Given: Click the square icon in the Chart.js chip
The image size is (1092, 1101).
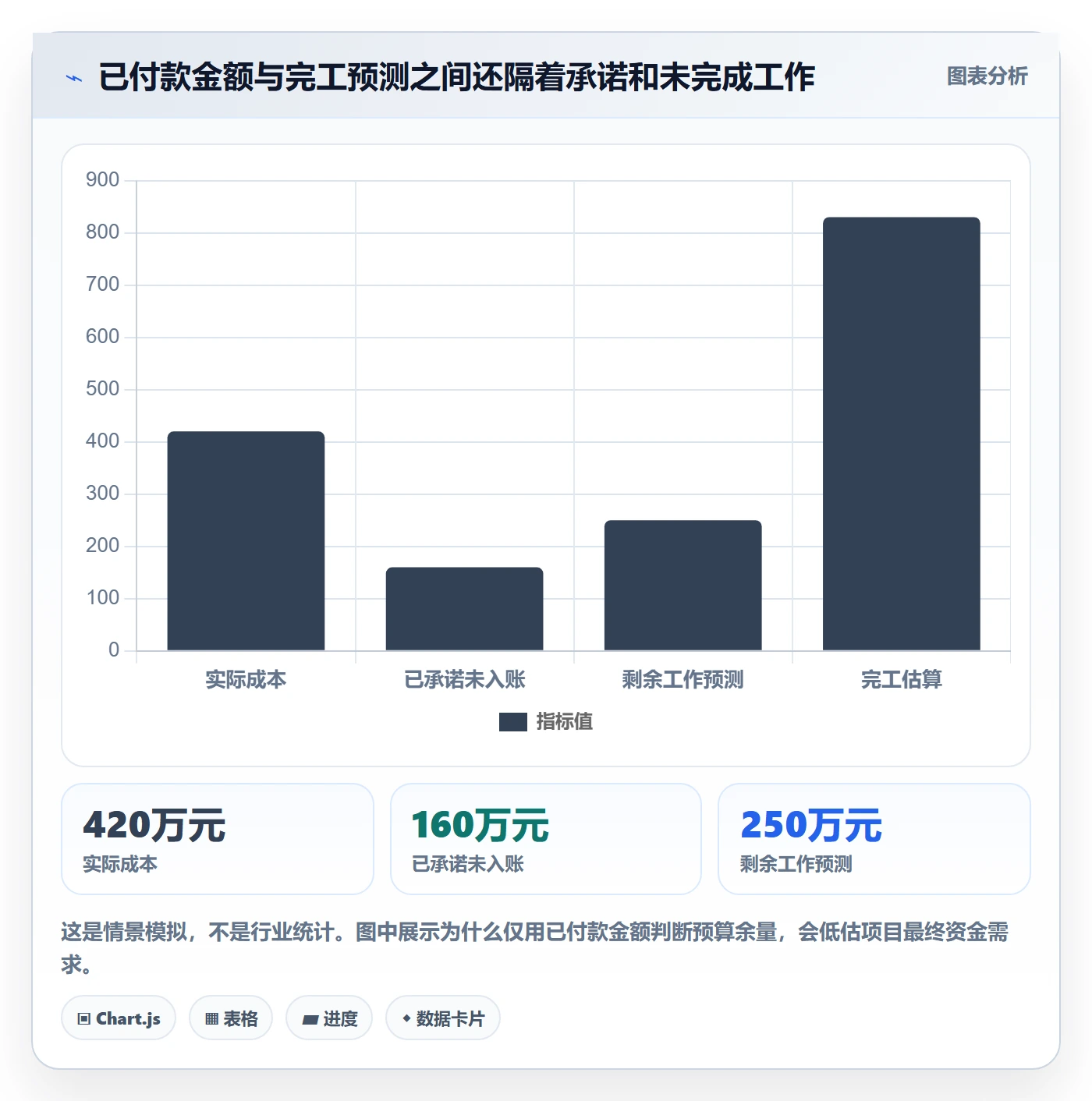Looking at the screenshot, I should coord(84,1019).
